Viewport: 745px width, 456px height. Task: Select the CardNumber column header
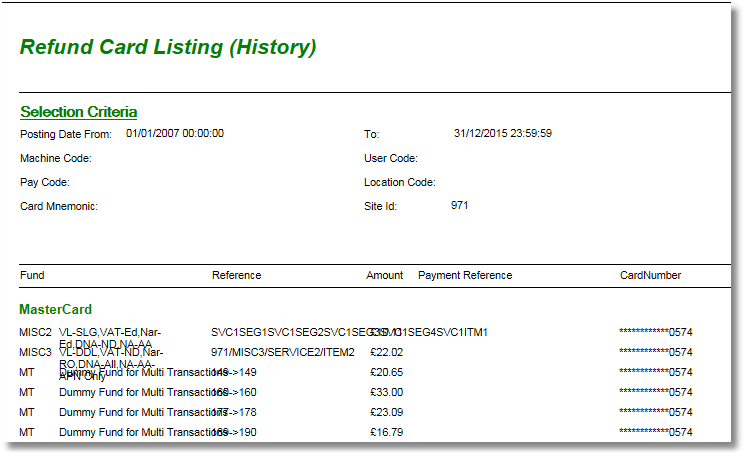click(650, 275)
